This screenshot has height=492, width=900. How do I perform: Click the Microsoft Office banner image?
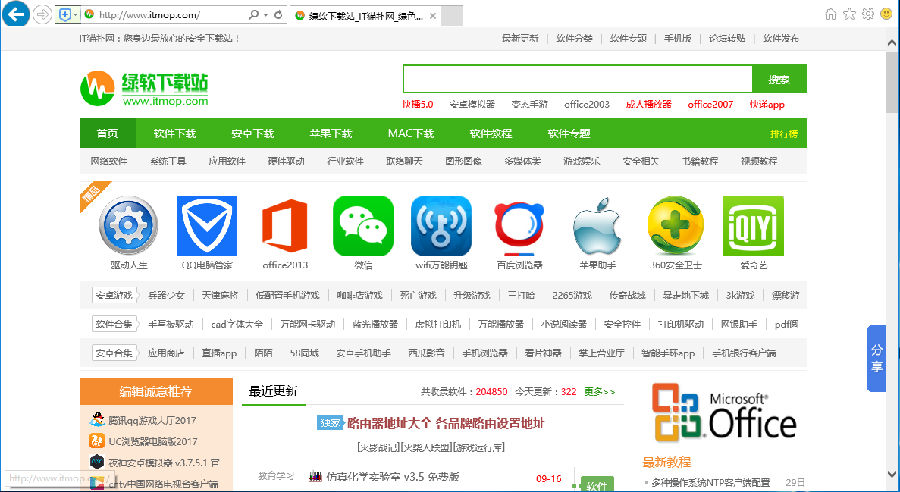[724, 413]
